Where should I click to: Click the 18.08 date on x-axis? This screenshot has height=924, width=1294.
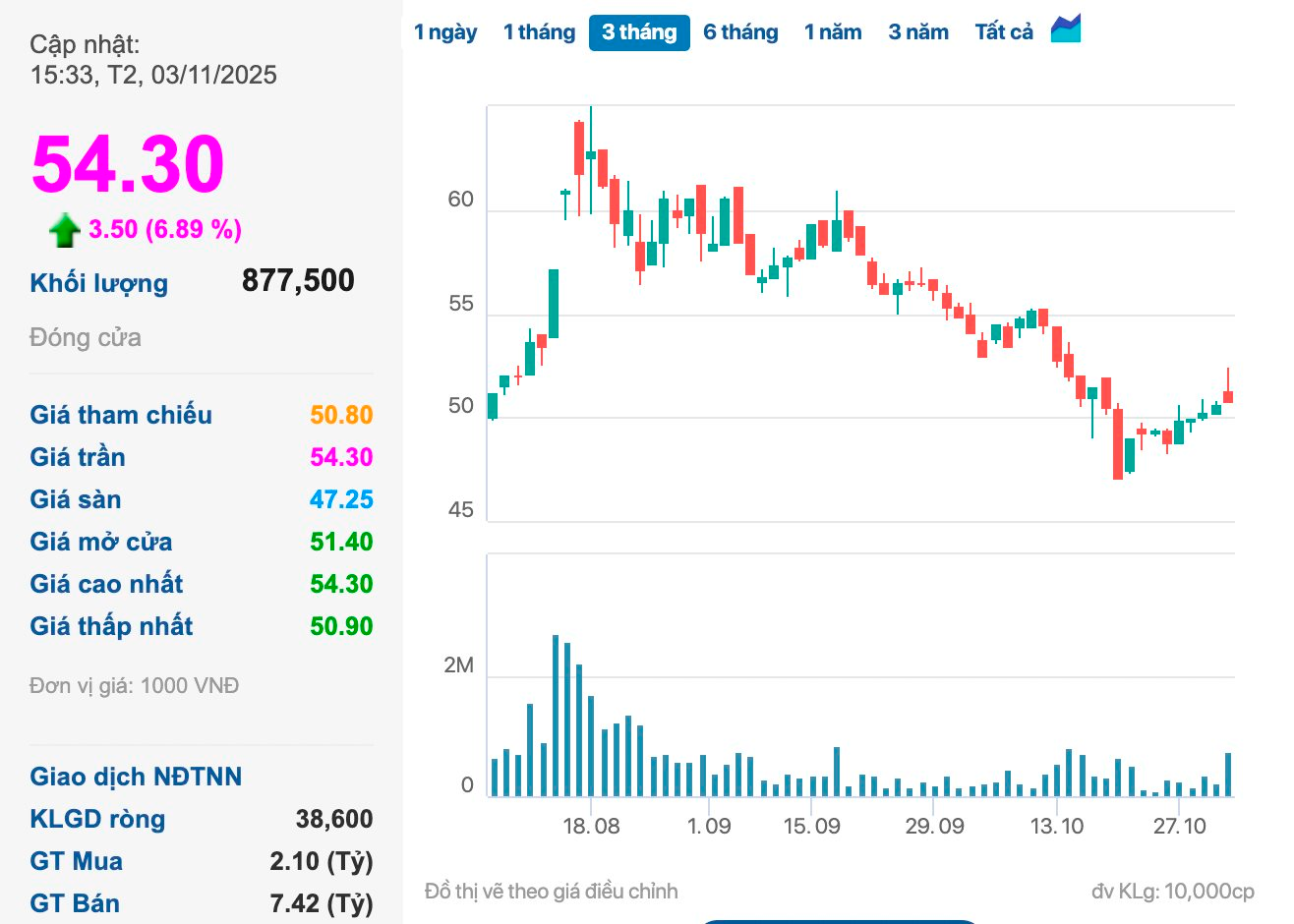tap(591, 826)
